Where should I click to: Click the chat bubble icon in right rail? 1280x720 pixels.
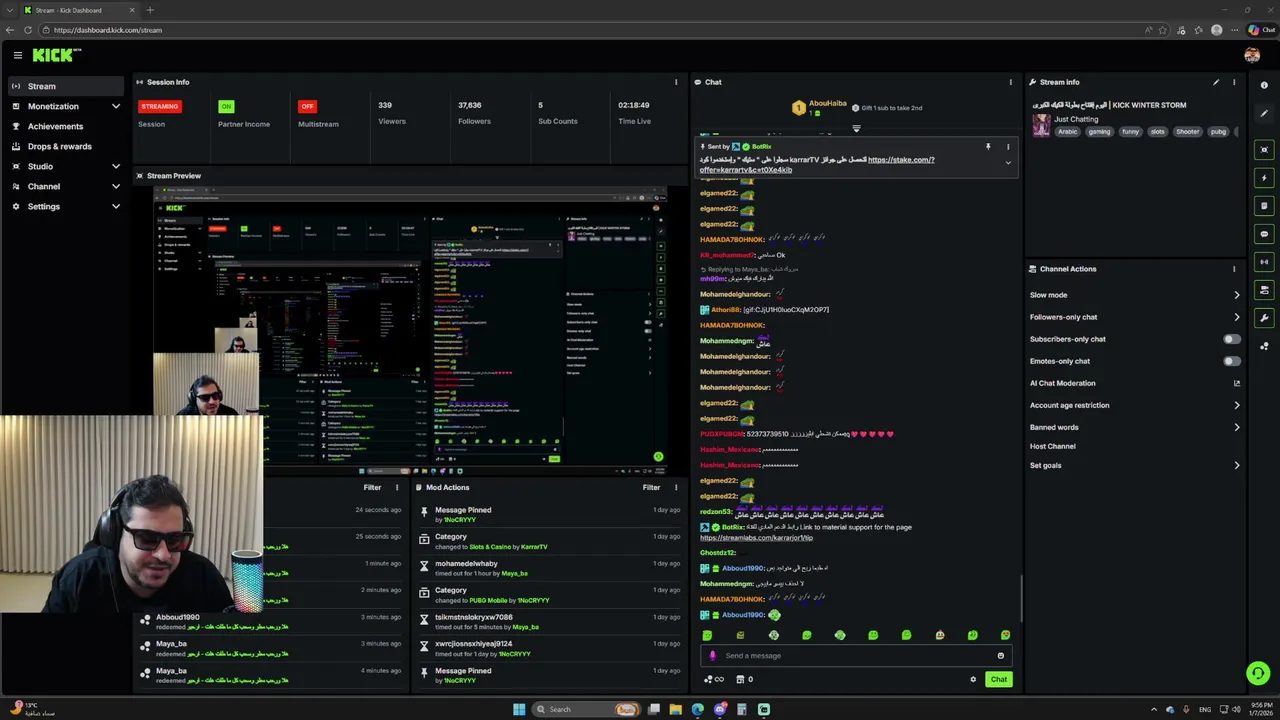click(1264, 234)
